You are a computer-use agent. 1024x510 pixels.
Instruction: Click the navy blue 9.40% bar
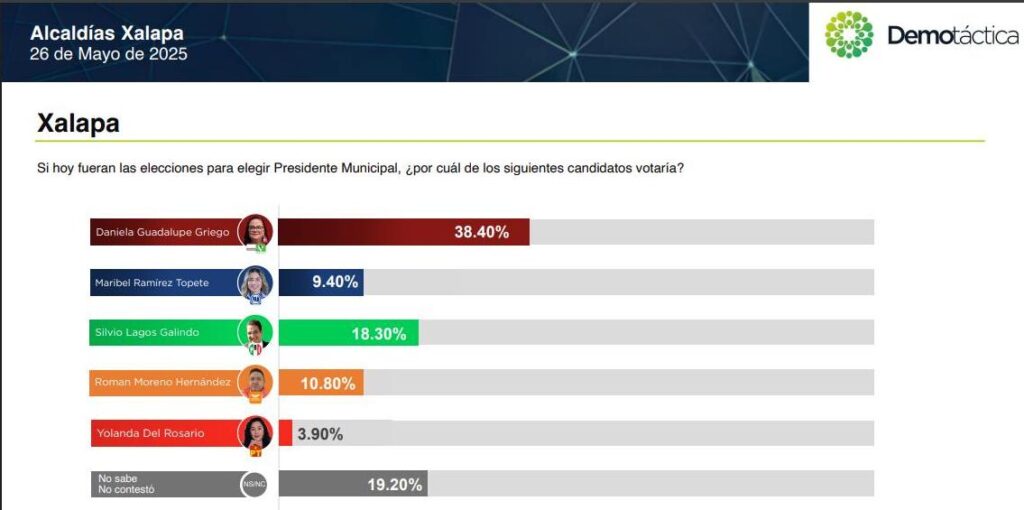click(320, 282)
